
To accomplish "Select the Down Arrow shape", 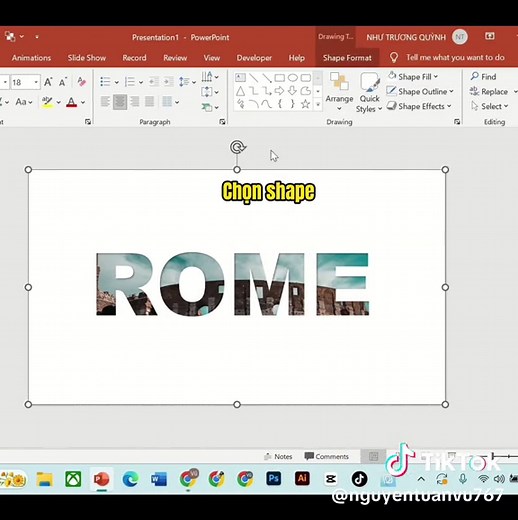I will pyautogui.click(x=292, y=91).
